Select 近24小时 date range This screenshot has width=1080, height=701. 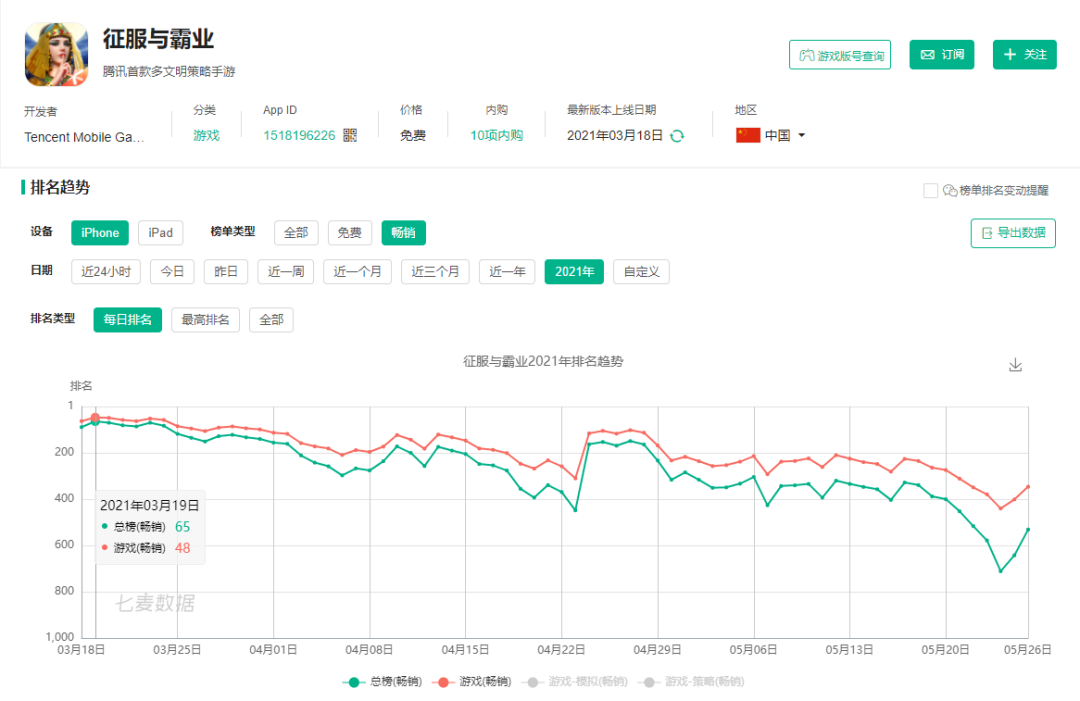(106, 271)
